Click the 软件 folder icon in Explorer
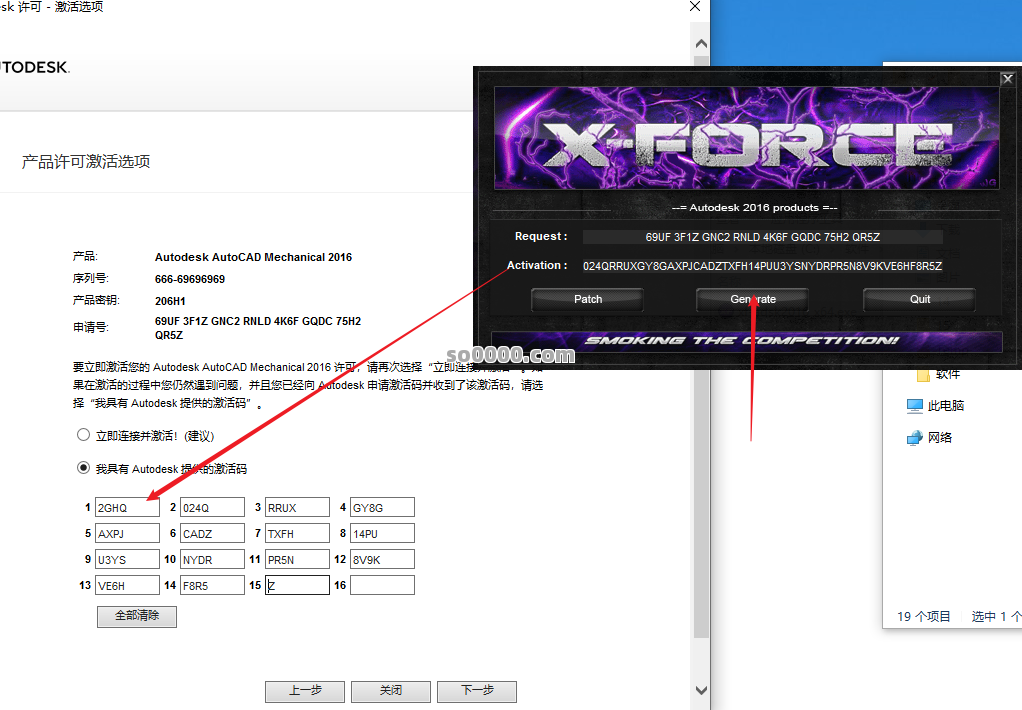 click(x=924, y=375)
